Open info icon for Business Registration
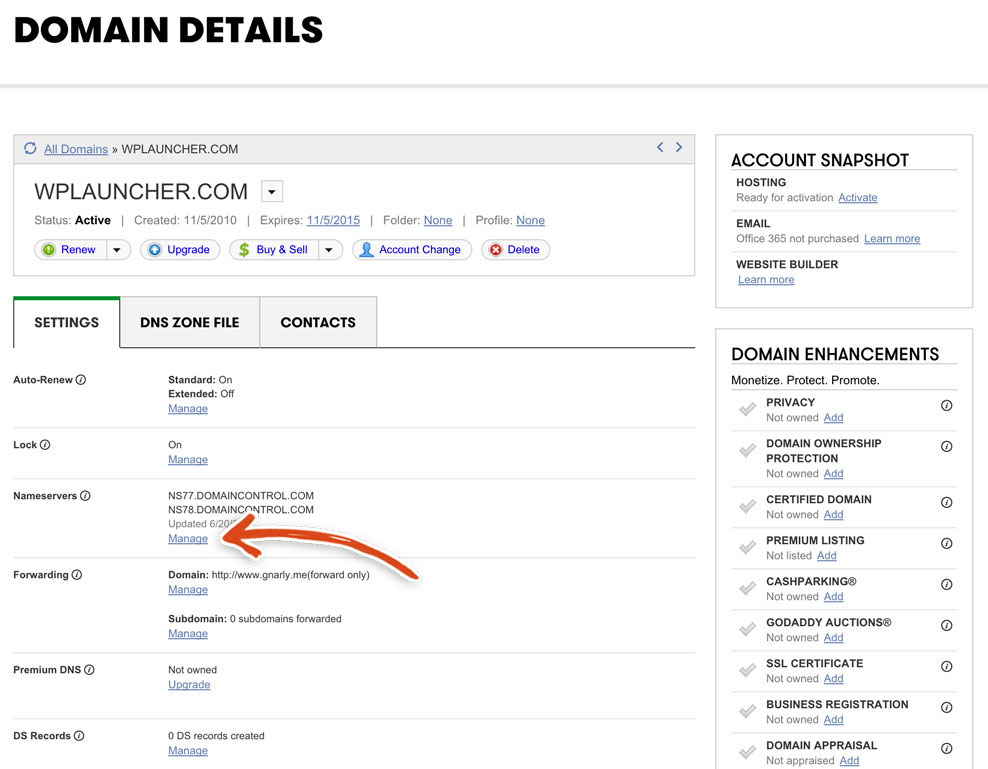Viewport: 988px width, 769px height. [x=946, y=707]
